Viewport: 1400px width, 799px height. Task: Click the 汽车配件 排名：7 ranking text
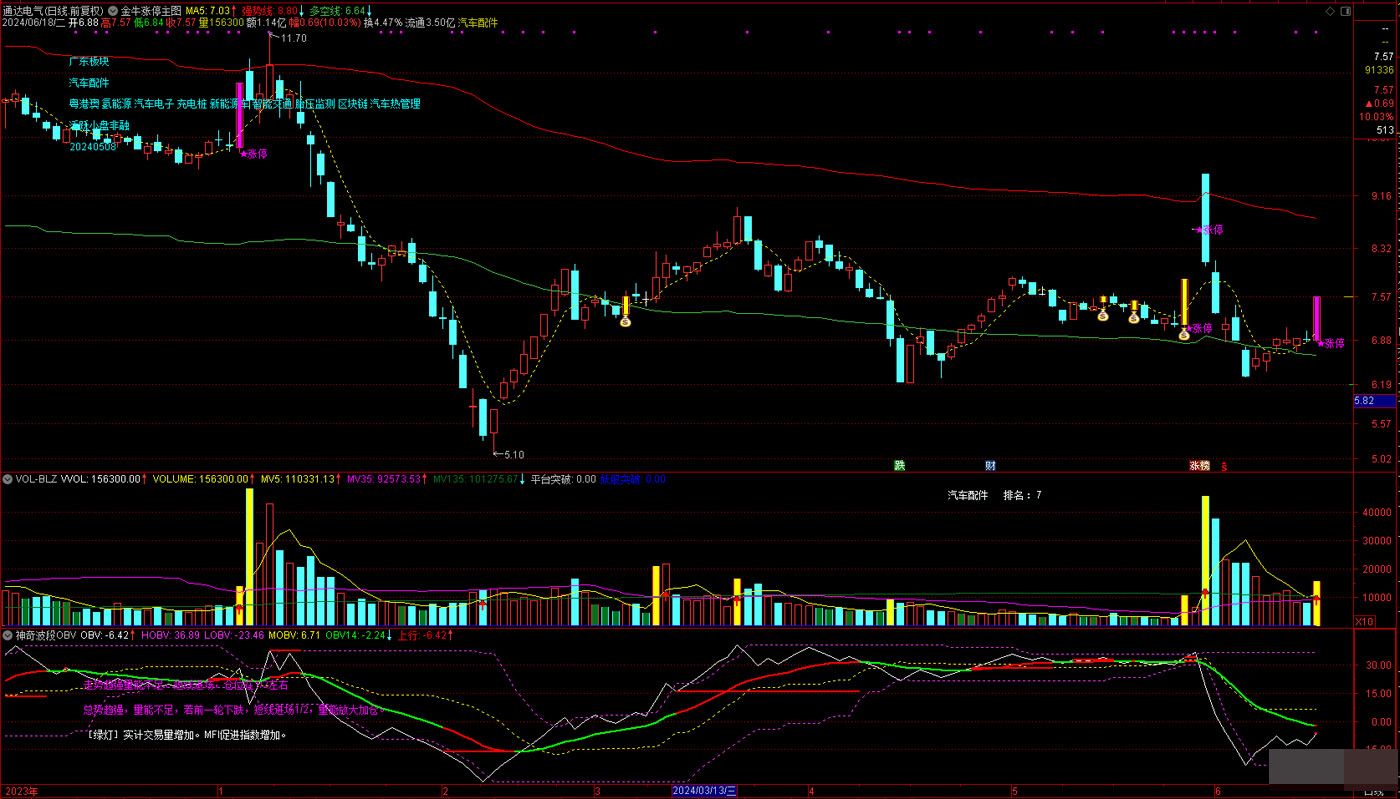(x=995, y=495)
